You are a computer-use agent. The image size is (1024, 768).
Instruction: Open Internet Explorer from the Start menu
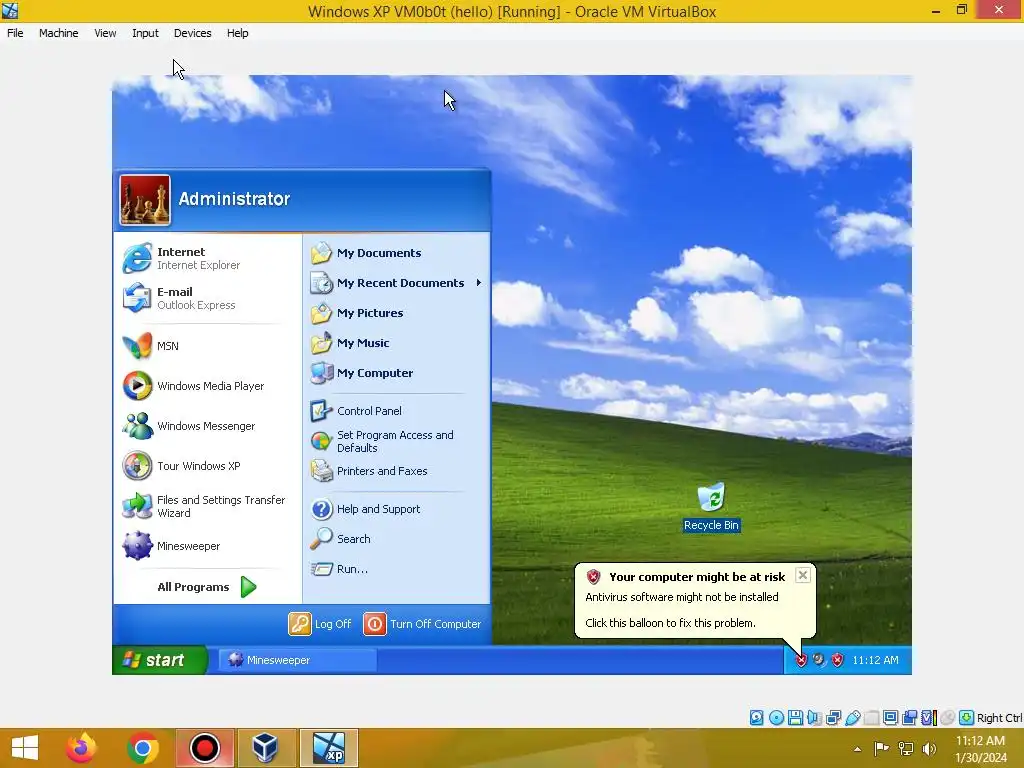point(208,258)
